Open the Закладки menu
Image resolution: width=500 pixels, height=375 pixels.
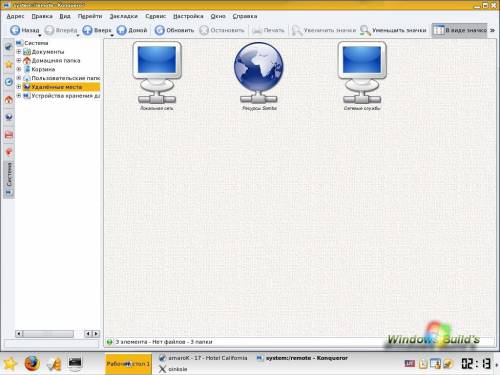124,16
